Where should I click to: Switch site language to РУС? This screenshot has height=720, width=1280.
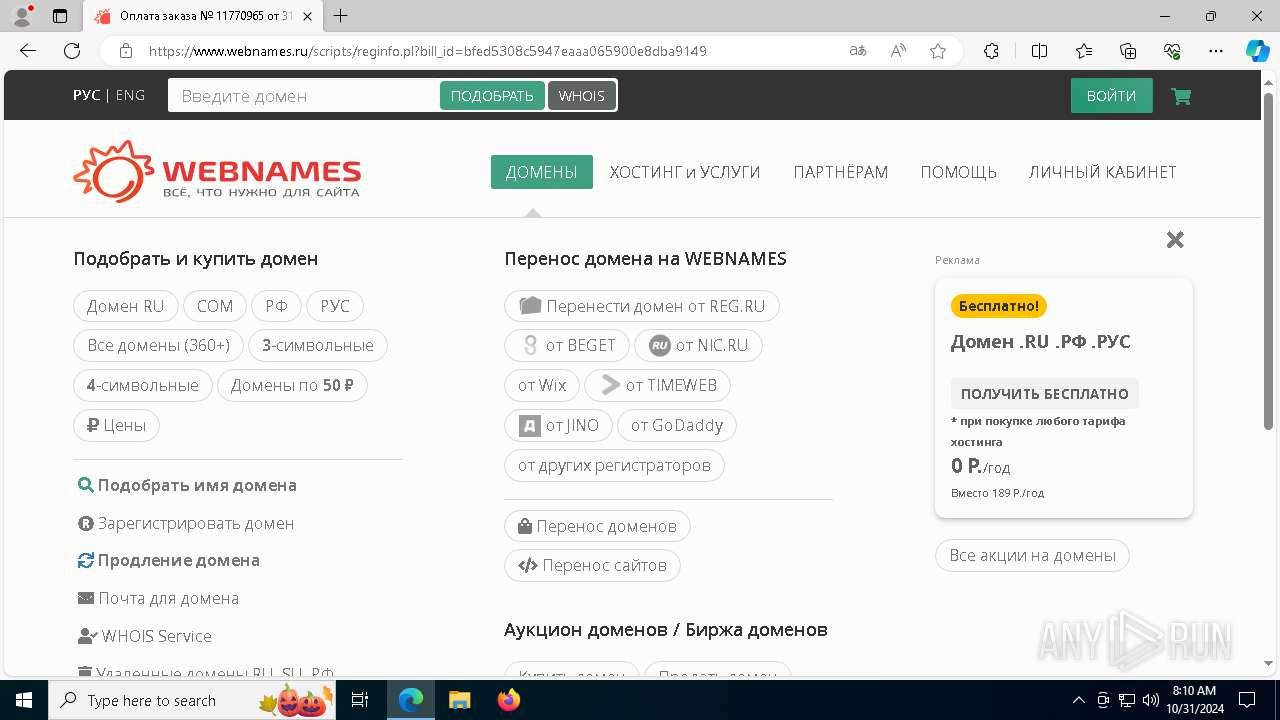click(x=87, y=96)
